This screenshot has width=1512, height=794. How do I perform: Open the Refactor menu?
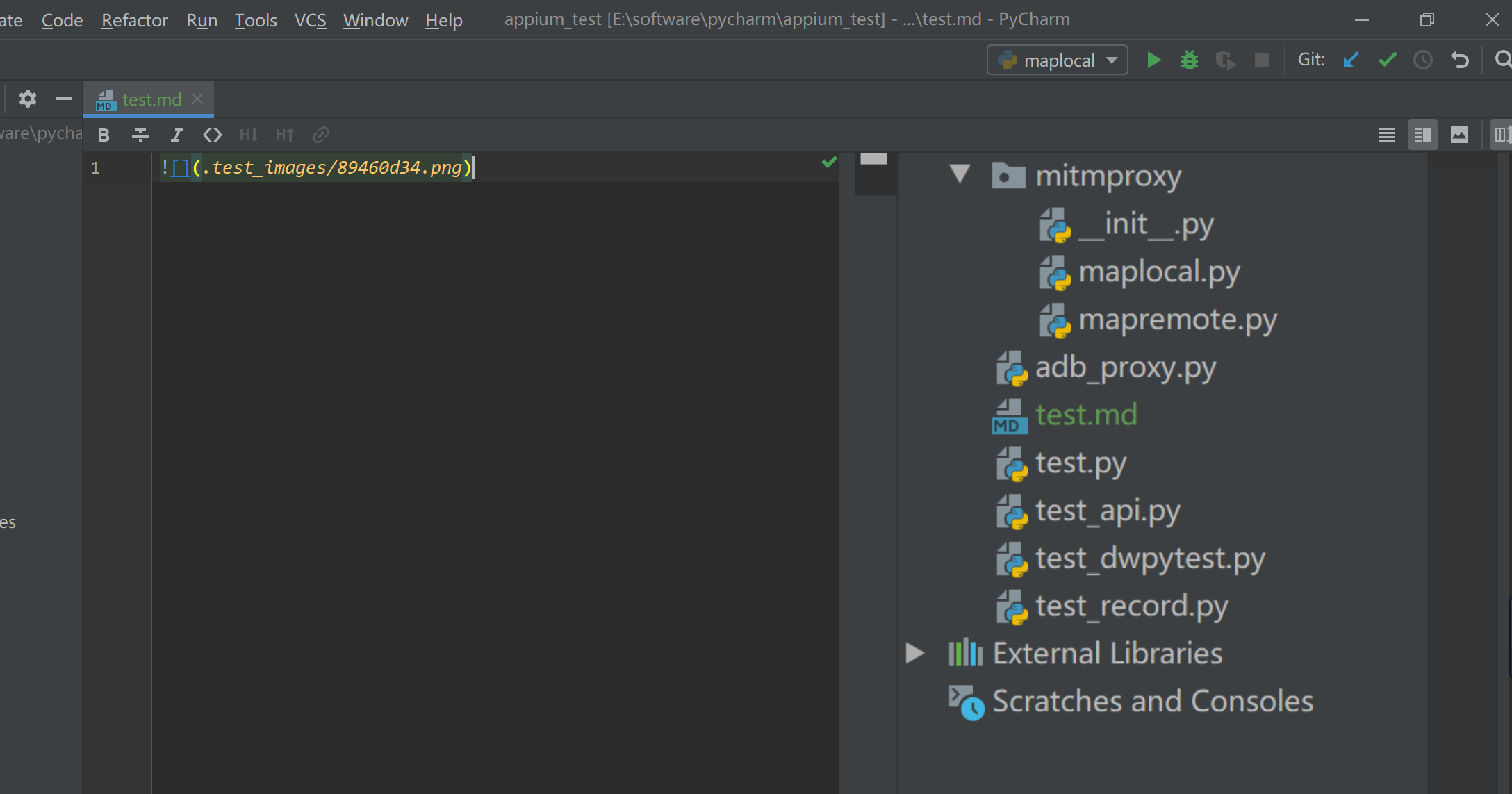(x=134, y=20)
